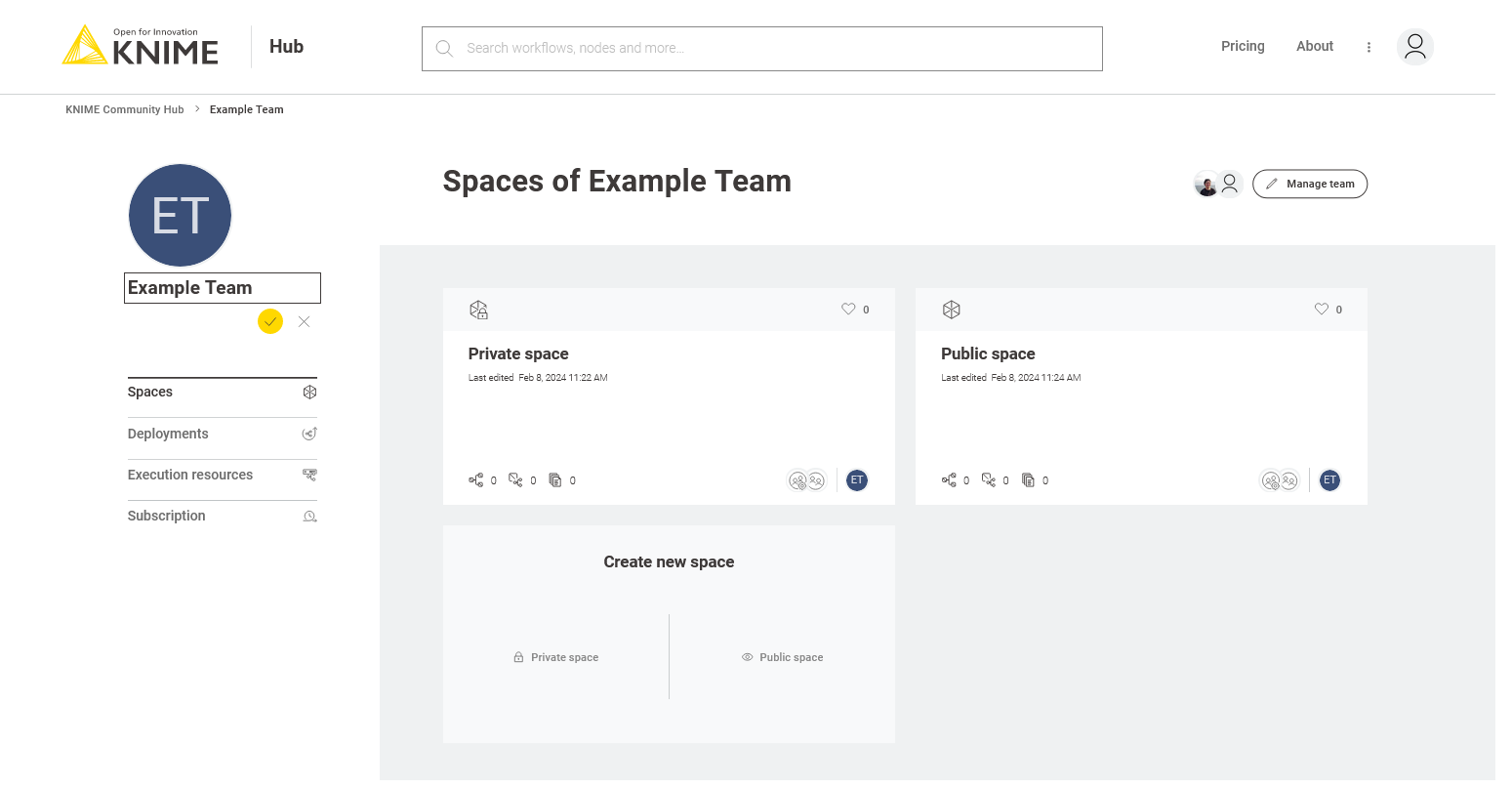Click ET owner badge on Public space
The height and width of the screenshot is (789, 1512).
click(x=1329, y=480)
